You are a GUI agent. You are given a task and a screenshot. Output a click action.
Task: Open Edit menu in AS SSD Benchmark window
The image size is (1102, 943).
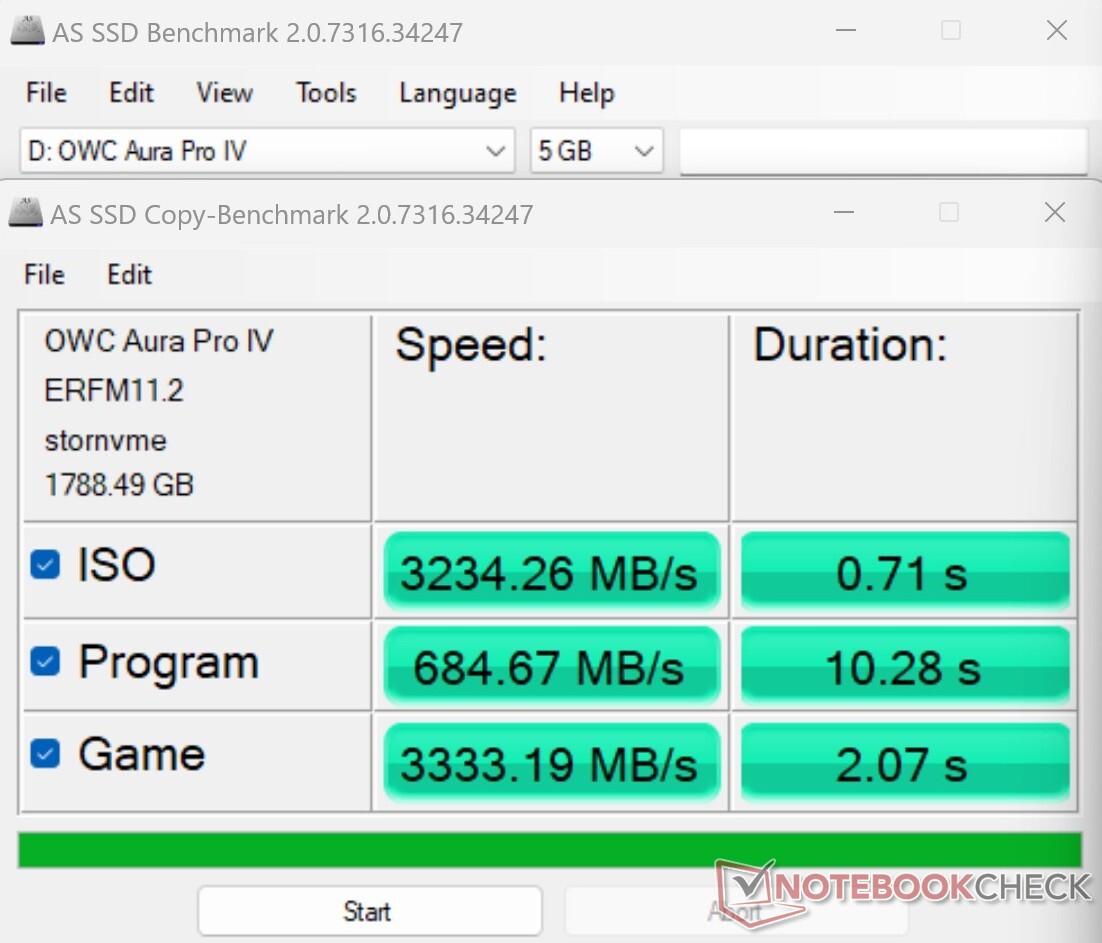[131, 93]
